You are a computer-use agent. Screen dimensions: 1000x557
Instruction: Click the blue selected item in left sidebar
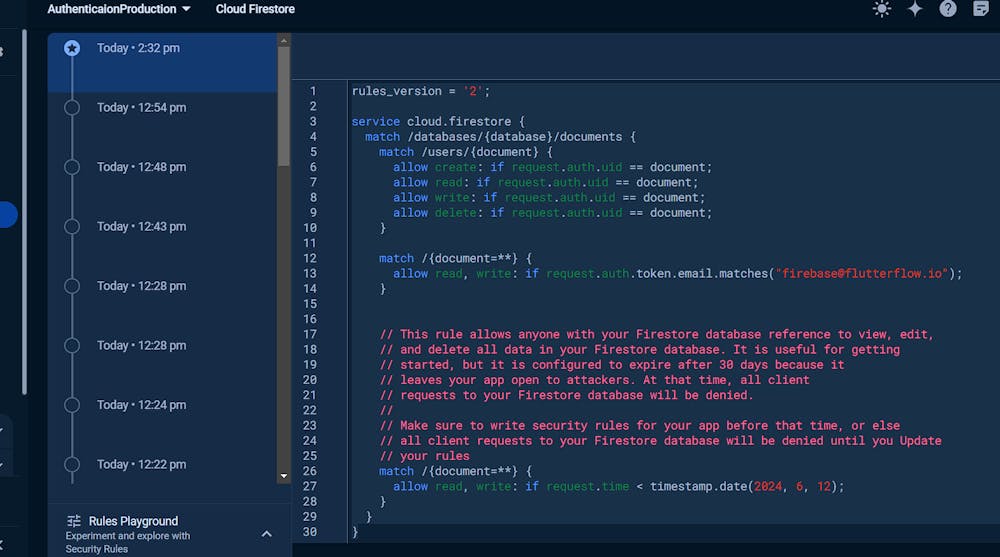(8, 214)
